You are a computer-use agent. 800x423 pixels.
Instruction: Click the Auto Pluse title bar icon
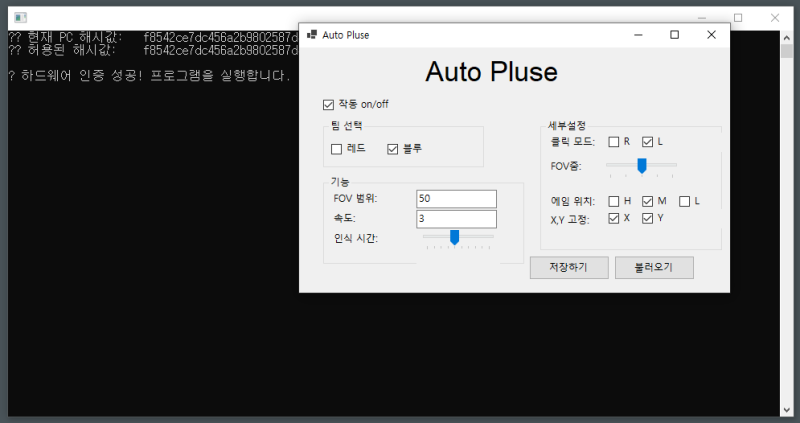point(312,35)
